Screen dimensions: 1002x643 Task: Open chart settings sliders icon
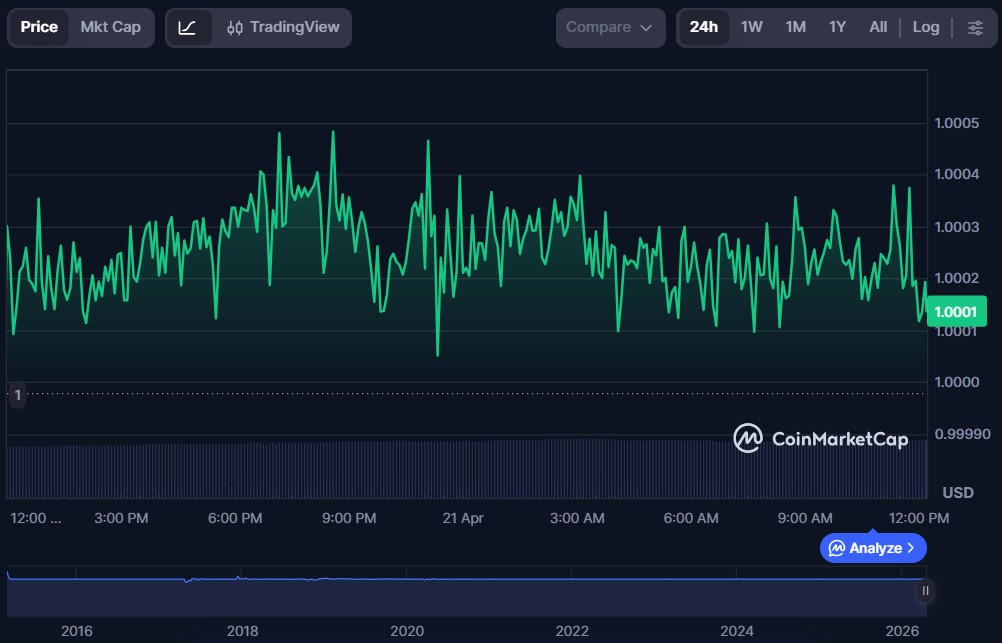(975, 27)
